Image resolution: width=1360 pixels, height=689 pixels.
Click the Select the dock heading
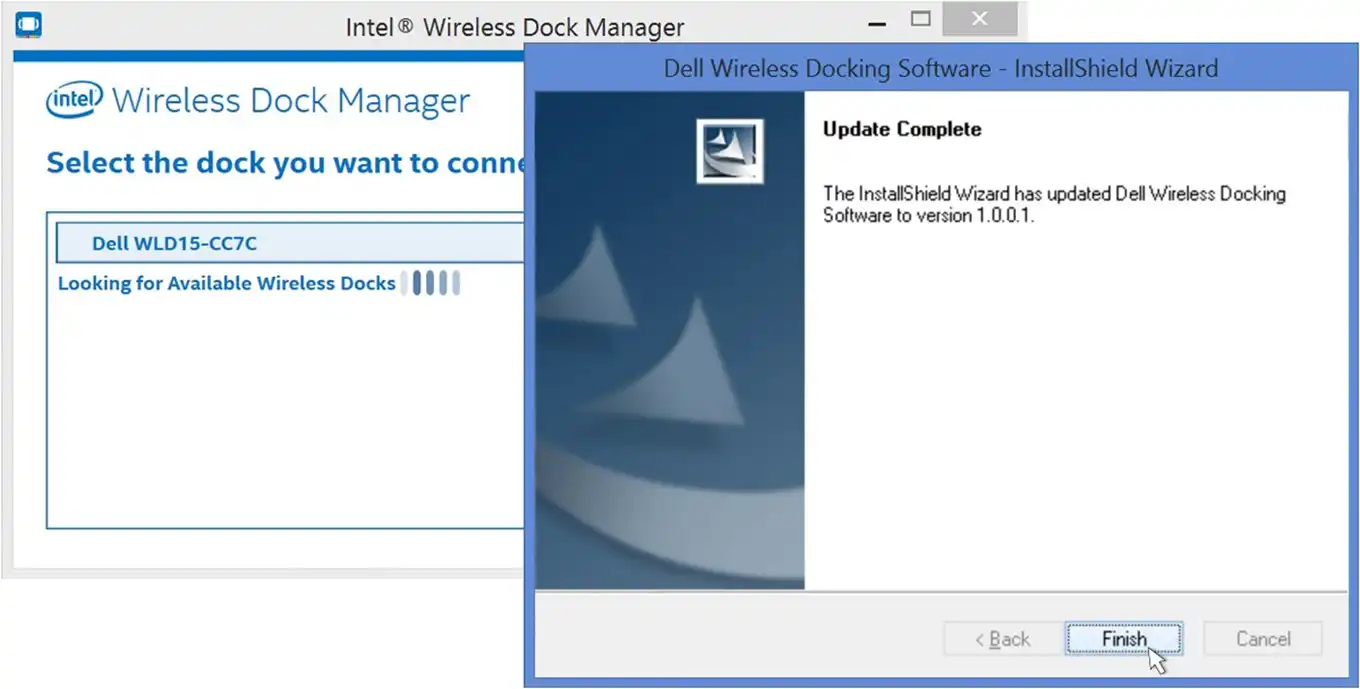click(286, 163)
